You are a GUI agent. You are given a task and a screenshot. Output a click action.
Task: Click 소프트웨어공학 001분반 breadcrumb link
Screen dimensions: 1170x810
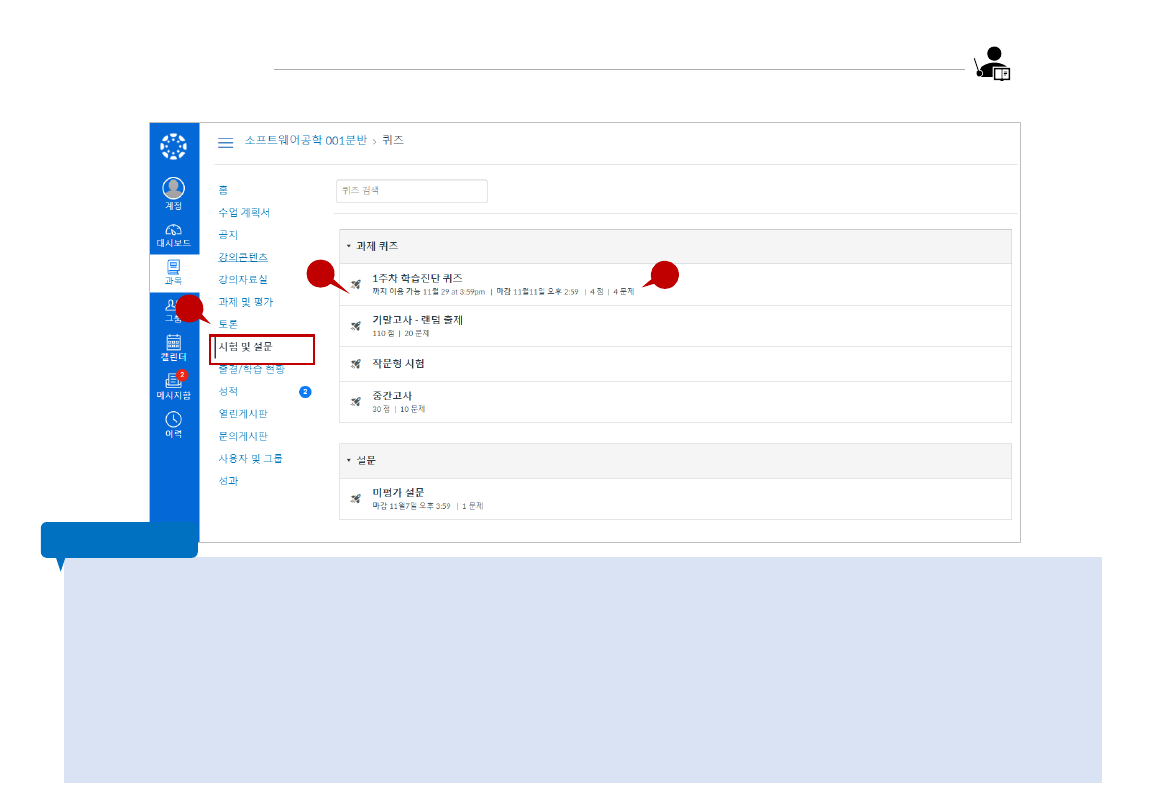pos(306,141)
